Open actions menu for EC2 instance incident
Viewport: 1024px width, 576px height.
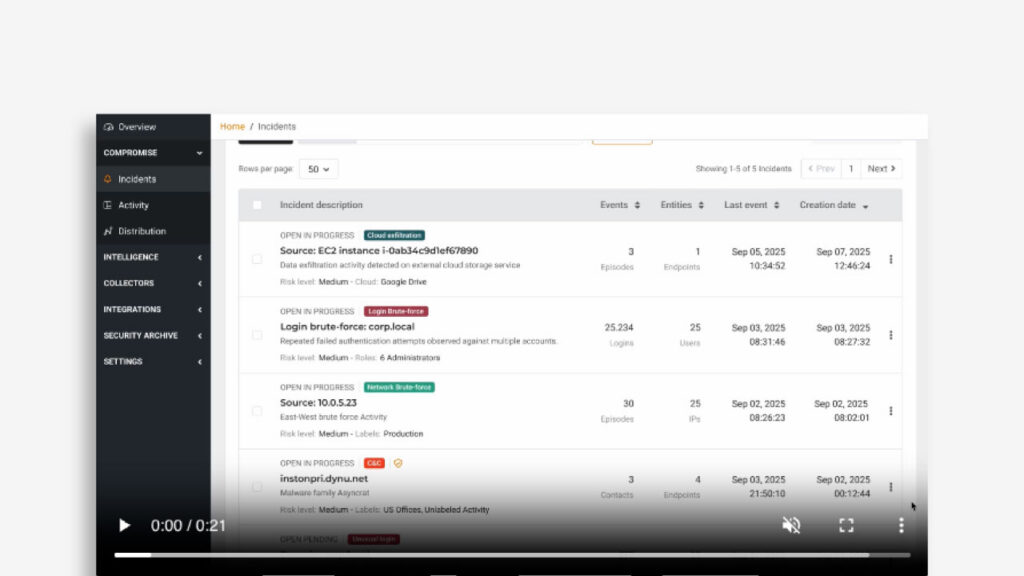click(x=890, y=259)
